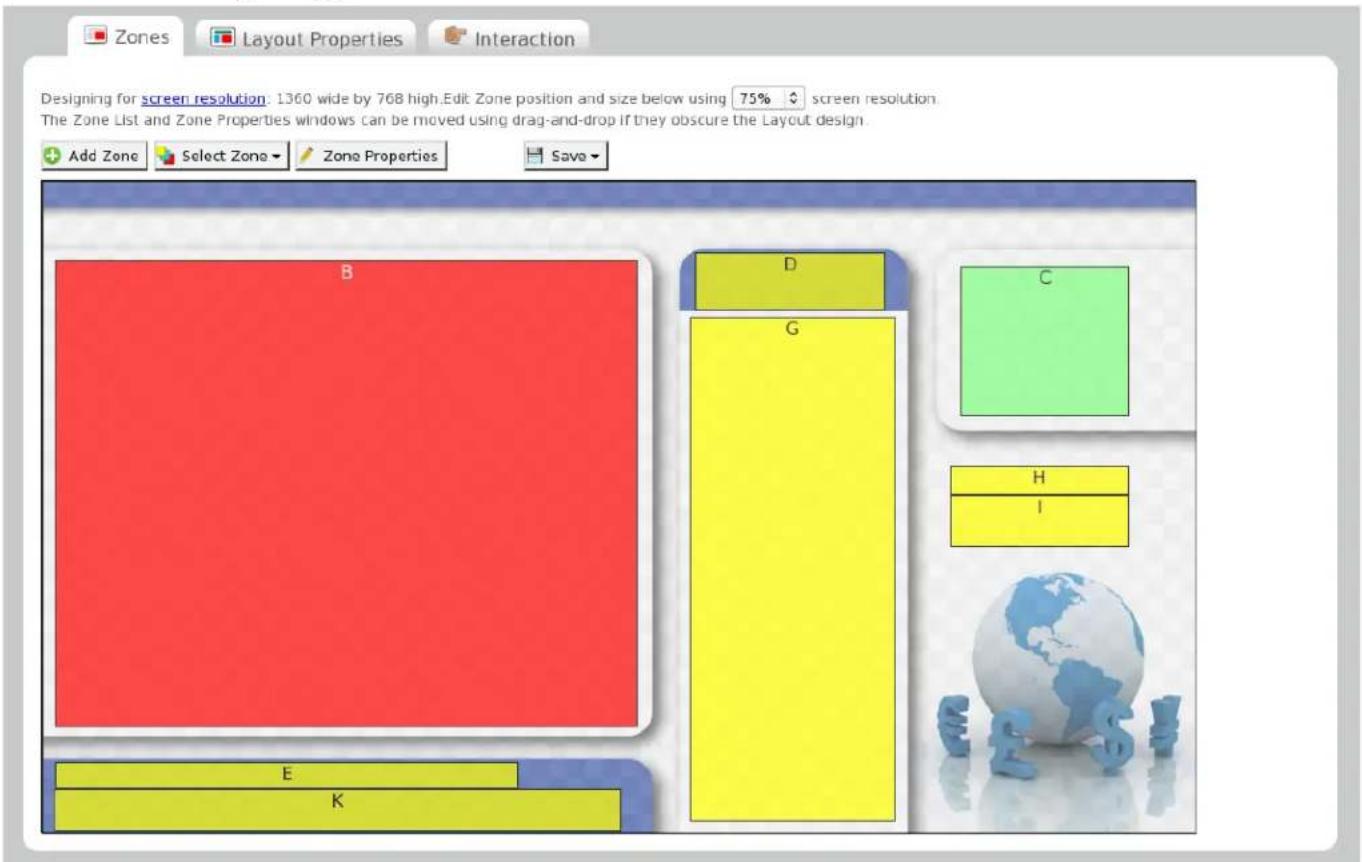Image resolution: width=1362 pixels, height=862 pixels.
Task: Open the Interaction tab
Action: point(507,38)
